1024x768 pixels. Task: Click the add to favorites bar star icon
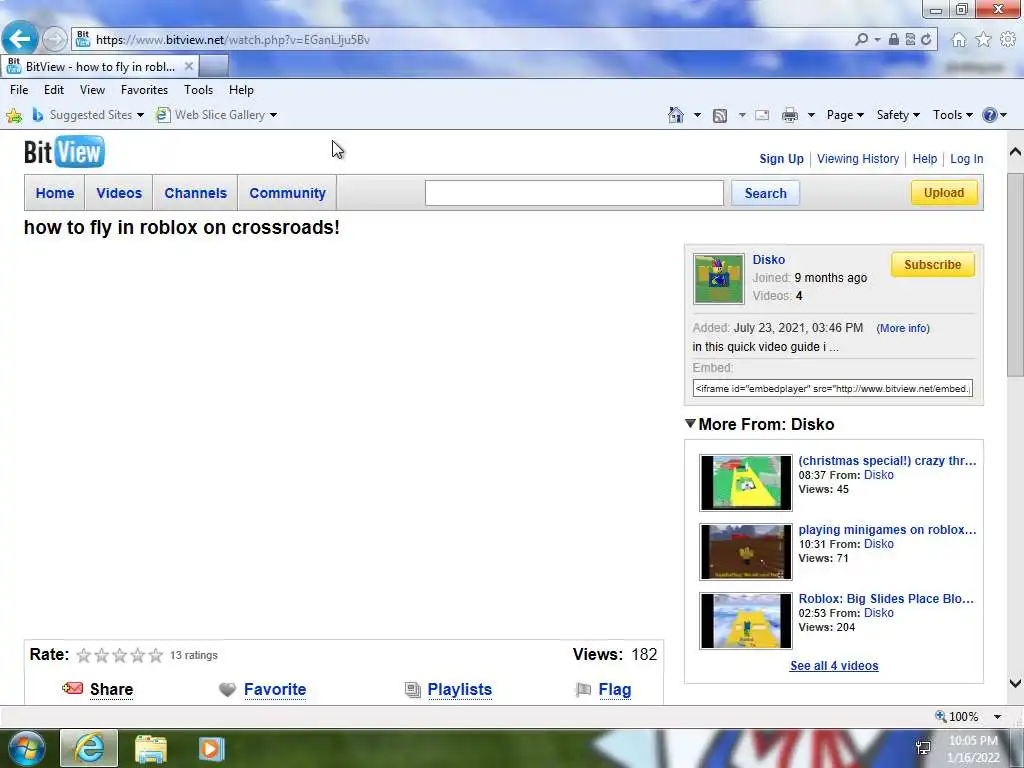click(14, 116)
